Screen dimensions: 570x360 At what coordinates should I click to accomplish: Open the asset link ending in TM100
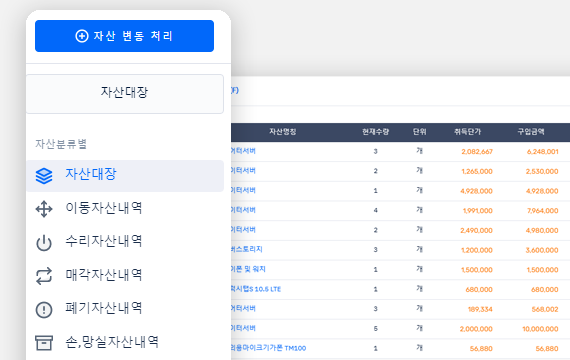(269, 348)
